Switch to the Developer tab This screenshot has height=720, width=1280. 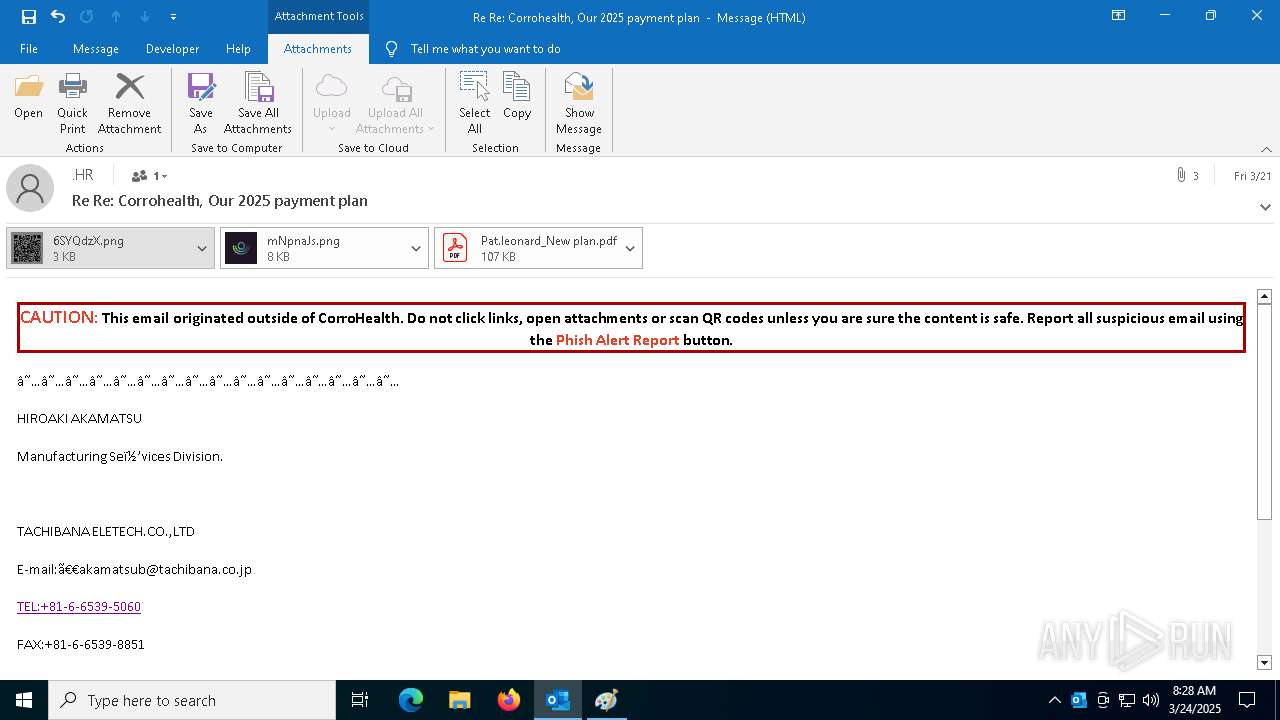(172, 49)
